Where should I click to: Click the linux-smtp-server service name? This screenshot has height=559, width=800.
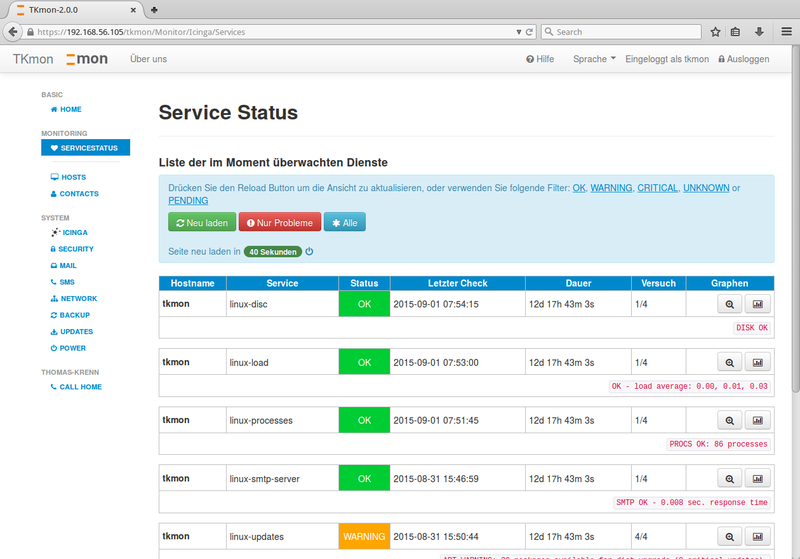click(264, 479)
